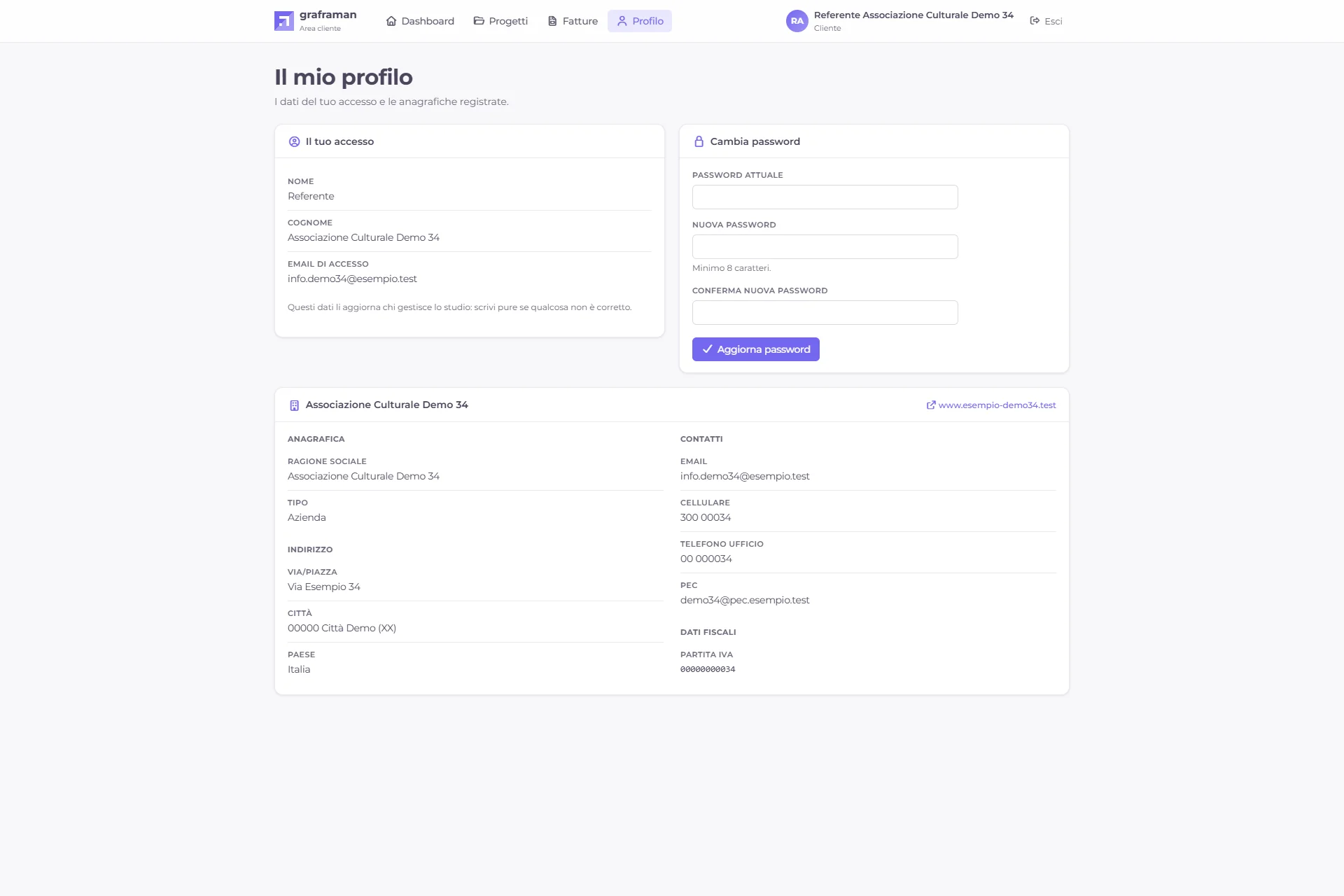1344x896 pixels.
Task: Click the Esci logout icon
Action: coord(1035,21)
